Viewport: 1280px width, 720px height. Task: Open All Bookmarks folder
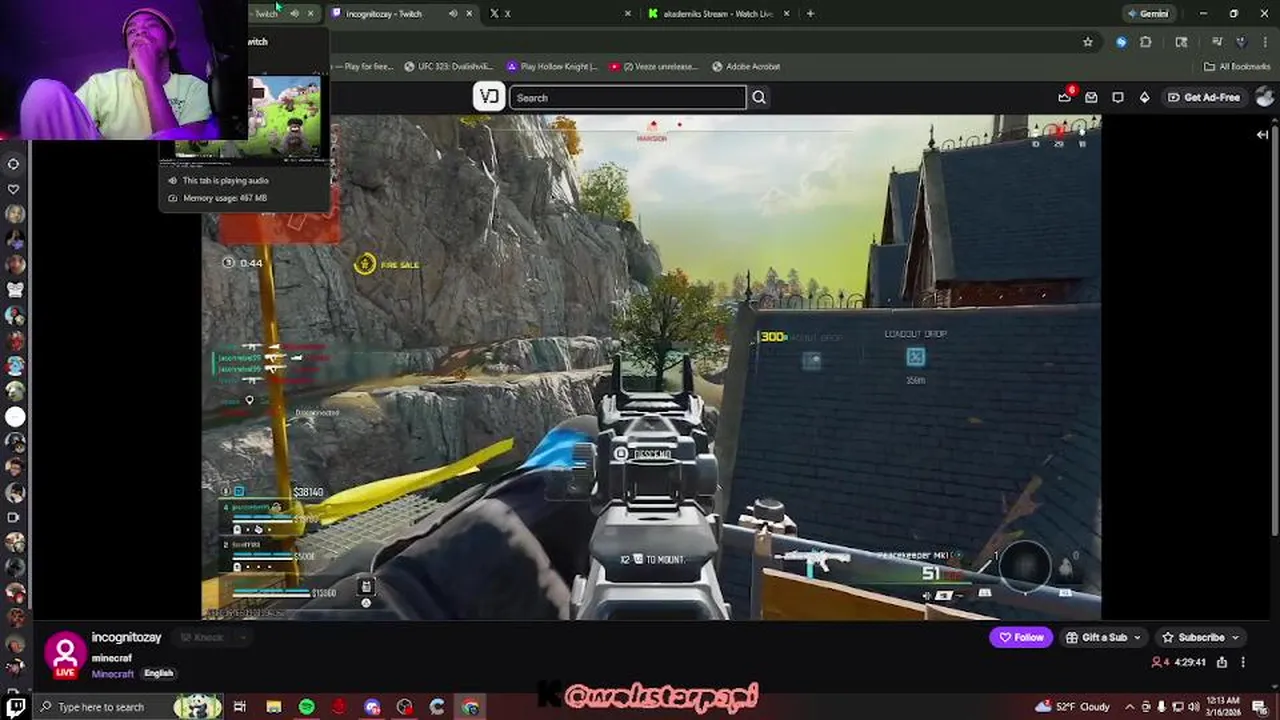point(1237,67)
